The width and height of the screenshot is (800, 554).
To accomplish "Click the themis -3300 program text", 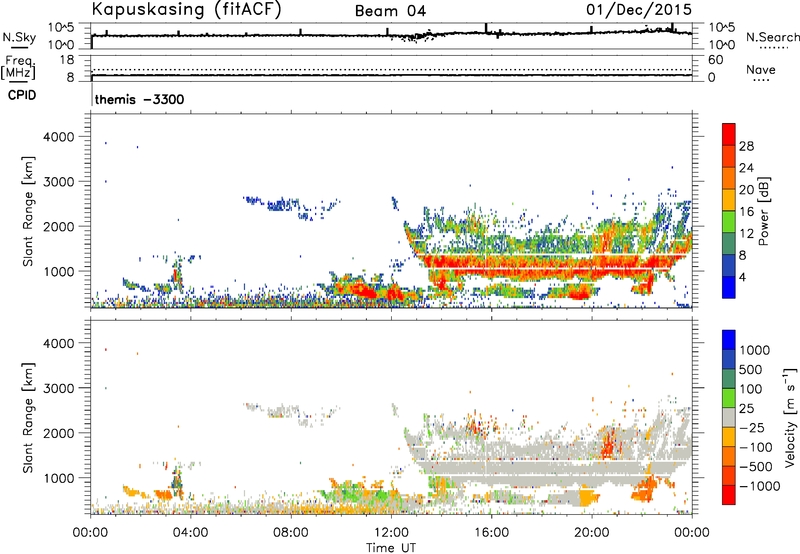I will click(x=139, y=99).
